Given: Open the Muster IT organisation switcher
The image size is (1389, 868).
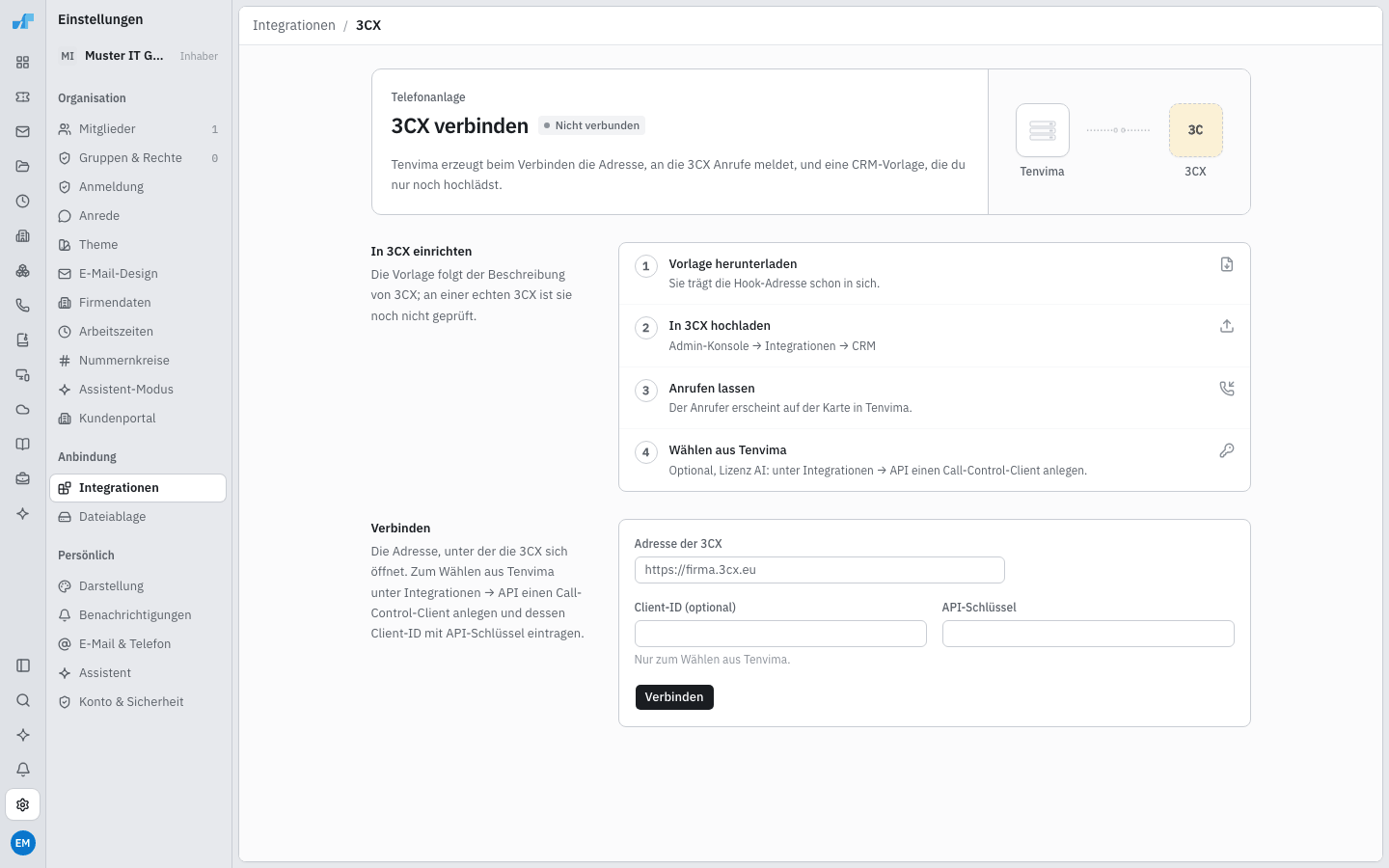Looking at the screenshot, I should (138, 56).
